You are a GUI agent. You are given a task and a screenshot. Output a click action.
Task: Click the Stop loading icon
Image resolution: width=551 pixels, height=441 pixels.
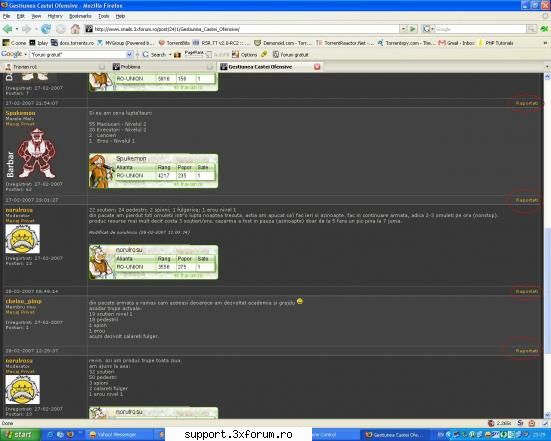pyautogui.click(x=61, y=29)
